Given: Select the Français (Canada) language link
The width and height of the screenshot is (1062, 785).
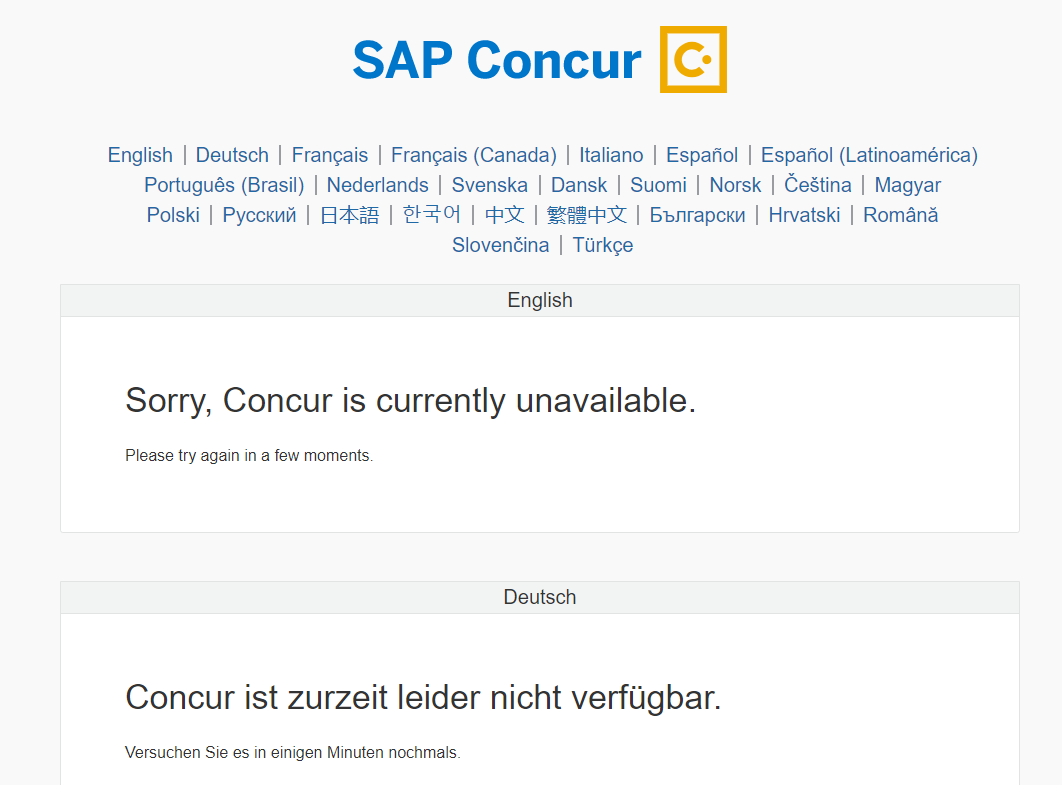Looking at the screenshot, I should pyautogui.click(x=473, y=155).
